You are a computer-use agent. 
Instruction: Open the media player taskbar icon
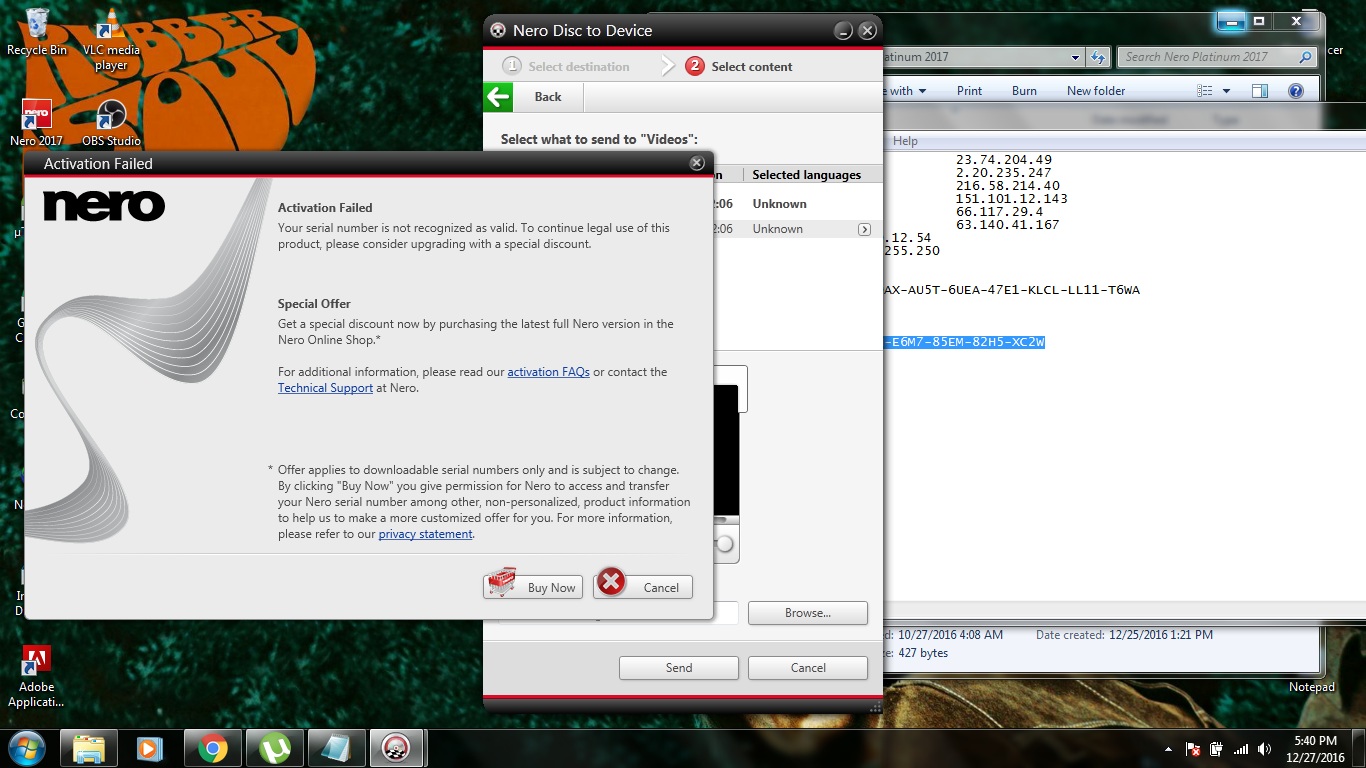pyautogui.click(x=150, y=748)
